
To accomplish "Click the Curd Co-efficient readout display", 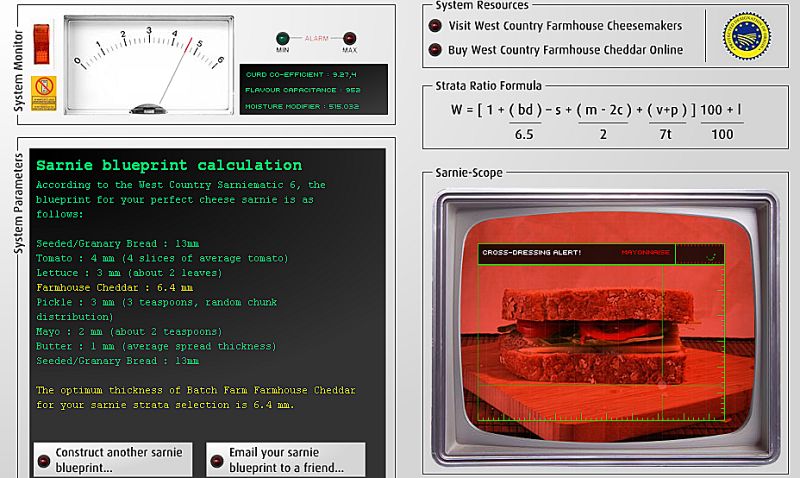I will pos(301,73).
